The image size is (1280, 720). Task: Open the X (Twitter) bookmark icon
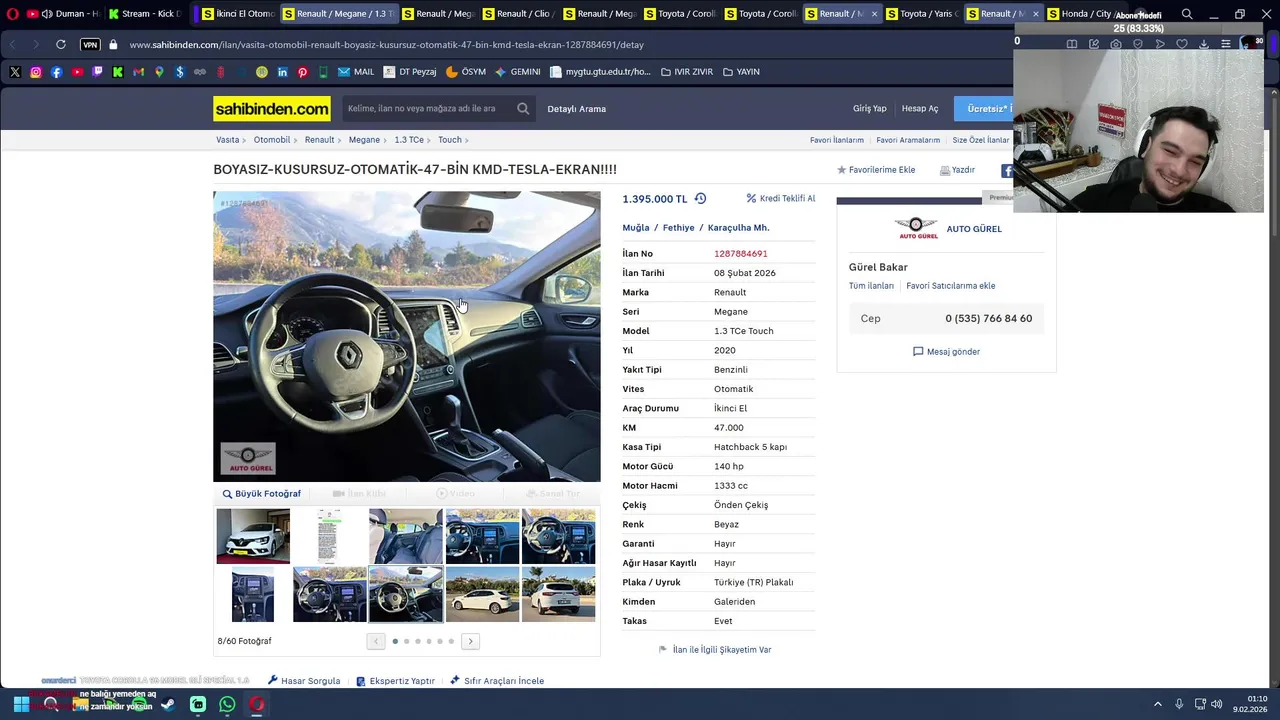(x=15, y=72)
